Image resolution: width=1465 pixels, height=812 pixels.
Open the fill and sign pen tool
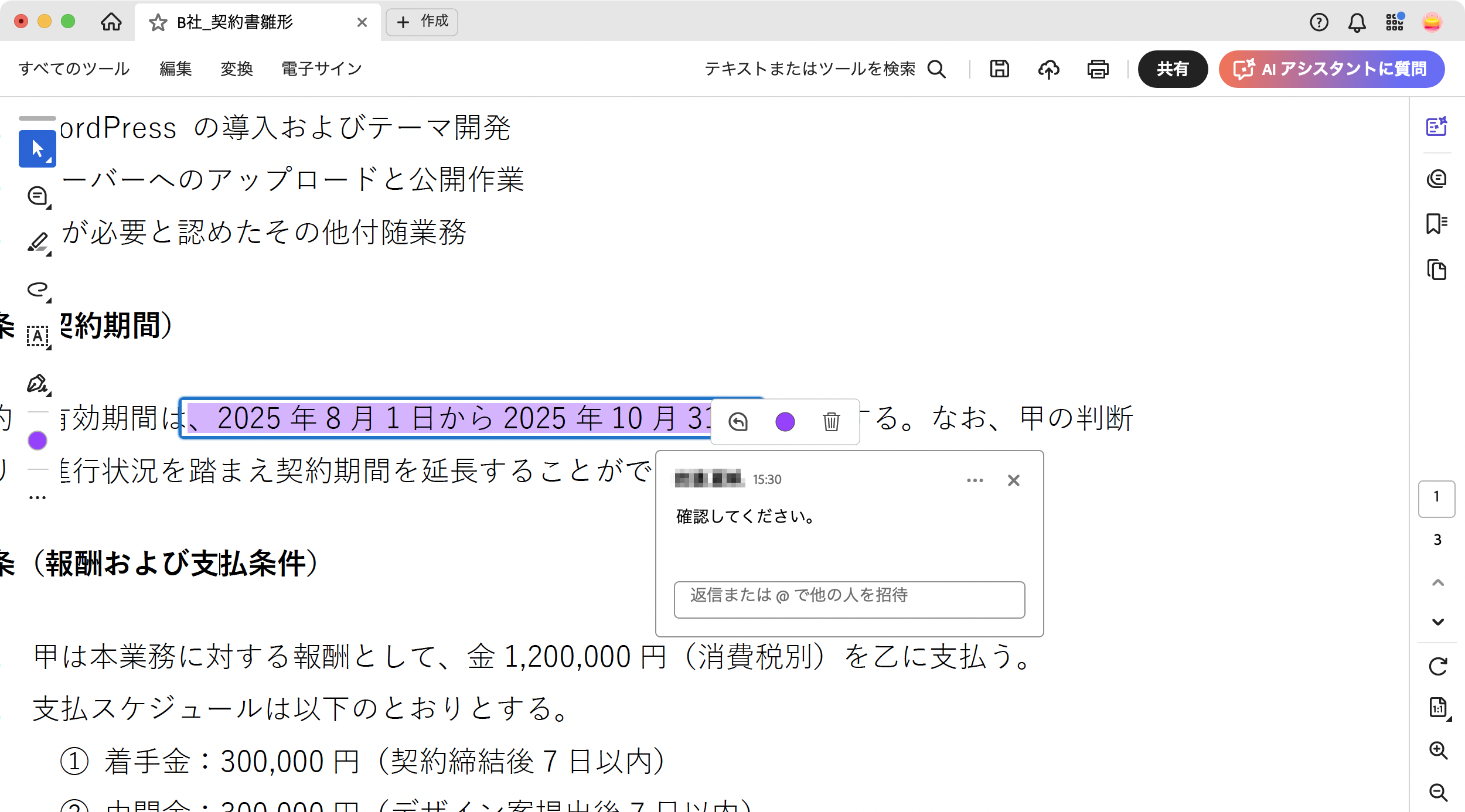(38, 384)
